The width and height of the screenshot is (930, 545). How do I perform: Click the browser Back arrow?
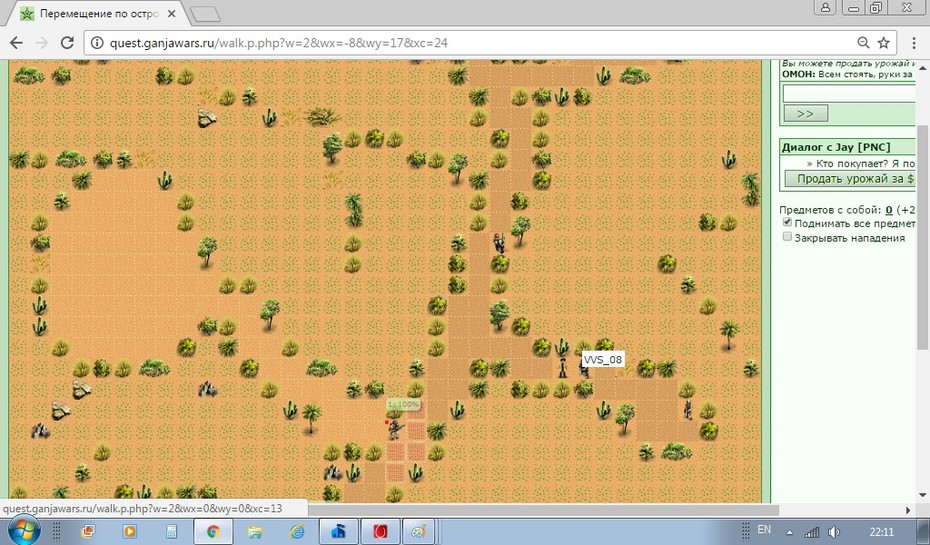[17, 43]
